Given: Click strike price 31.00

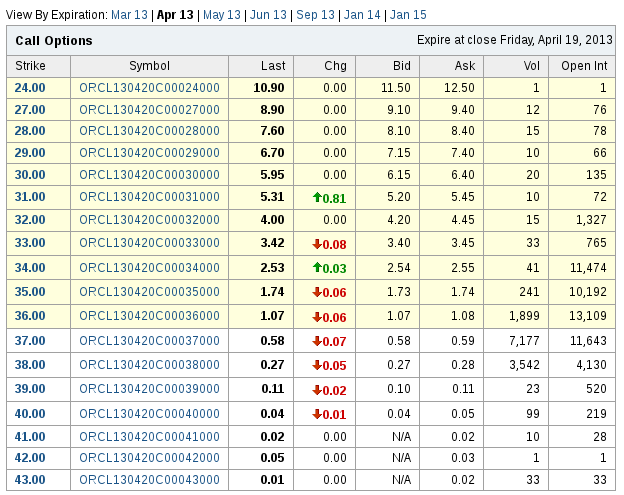Looking at the screenshot, I should [x=30, y=197].
